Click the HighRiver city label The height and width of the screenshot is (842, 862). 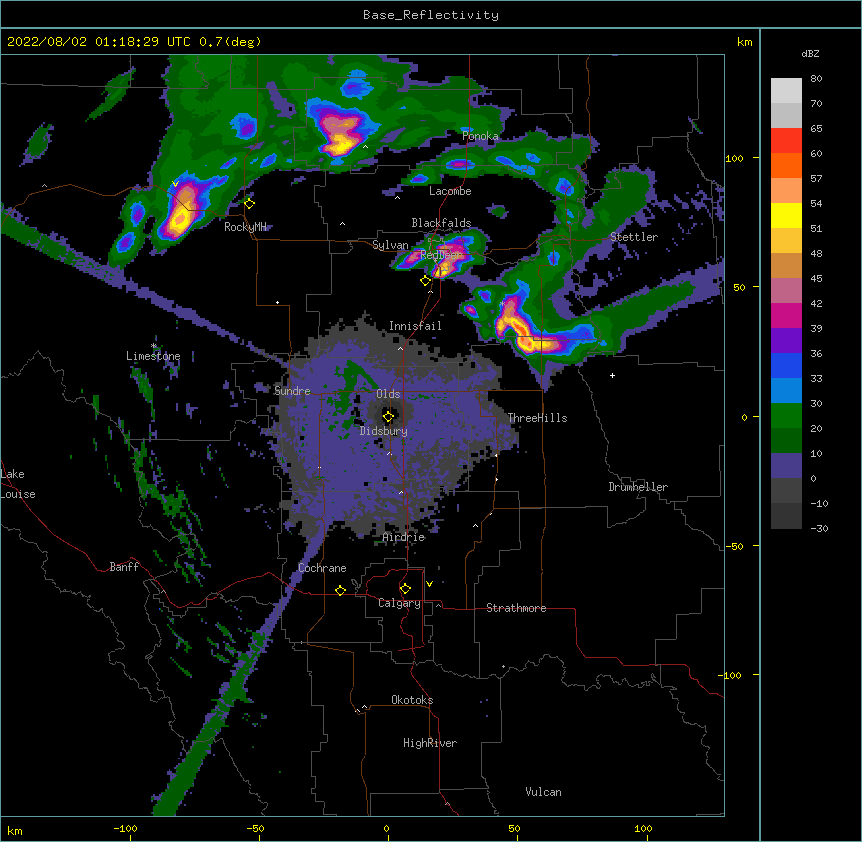(430, 743)
